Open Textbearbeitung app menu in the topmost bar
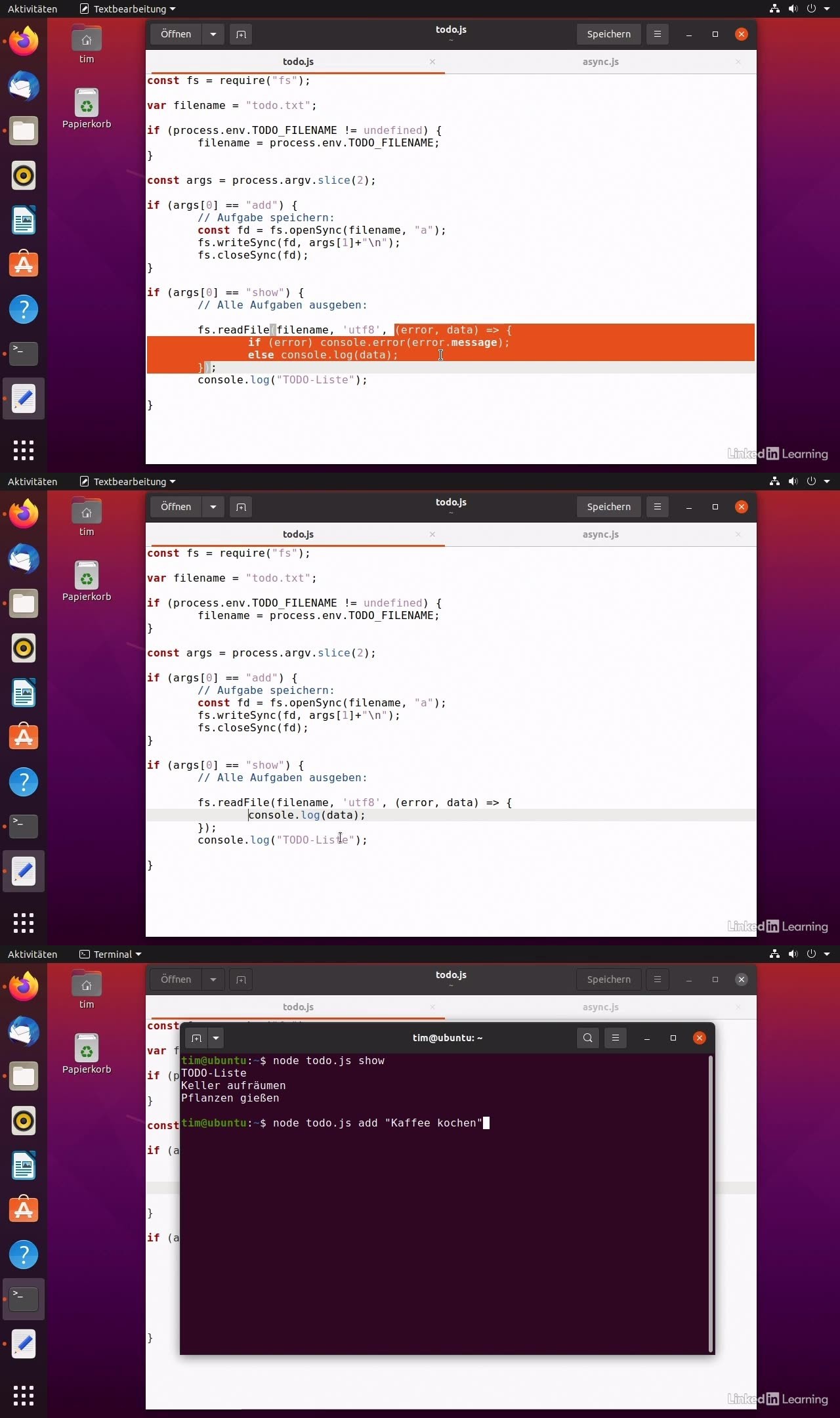This screenshot has height=1418, width=840. point(128,9)
